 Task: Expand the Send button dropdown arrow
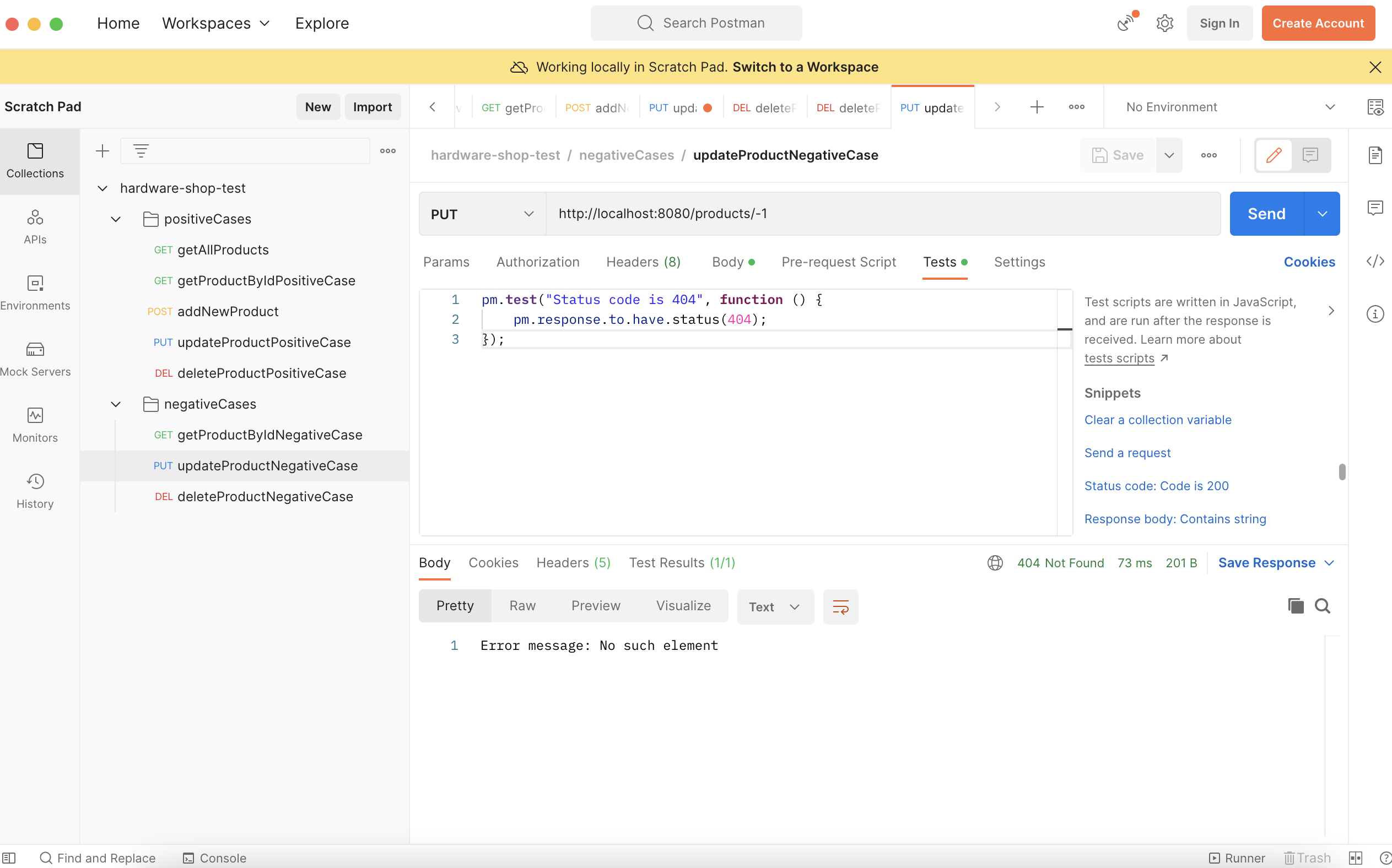click(x=1323, y=214)
